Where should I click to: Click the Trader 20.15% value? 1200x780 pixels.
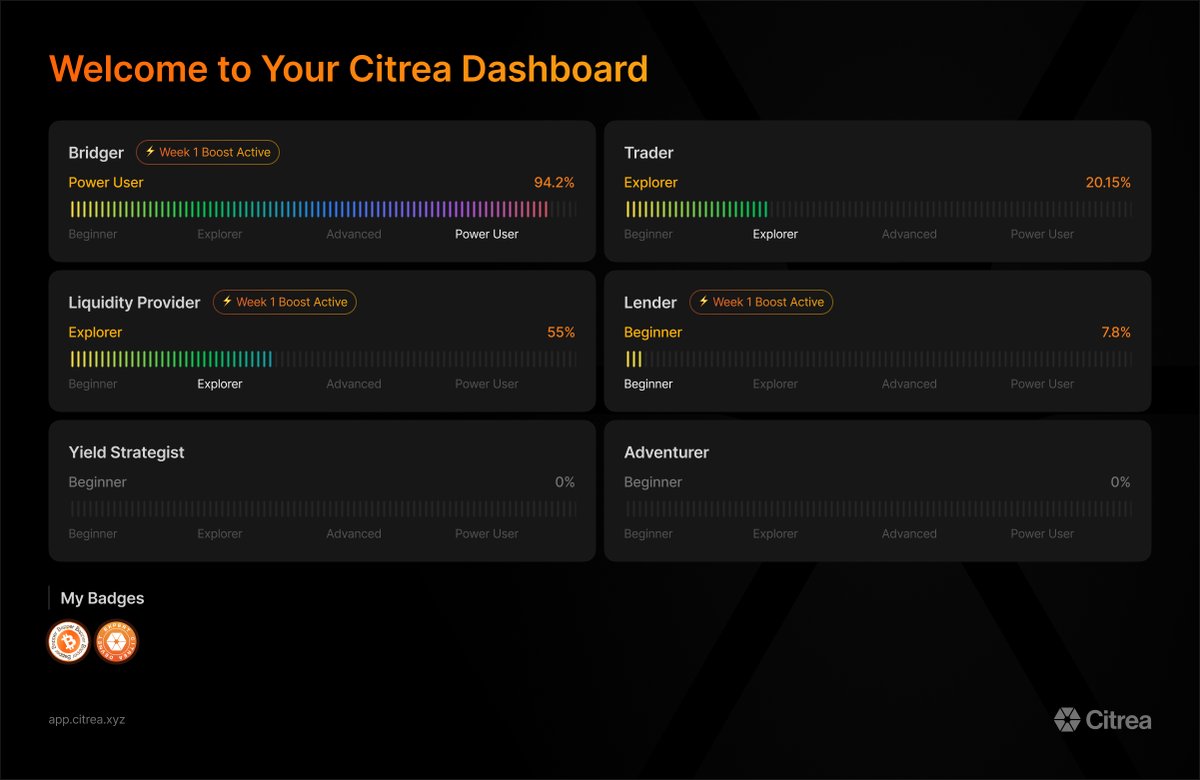pos(1108,182)
